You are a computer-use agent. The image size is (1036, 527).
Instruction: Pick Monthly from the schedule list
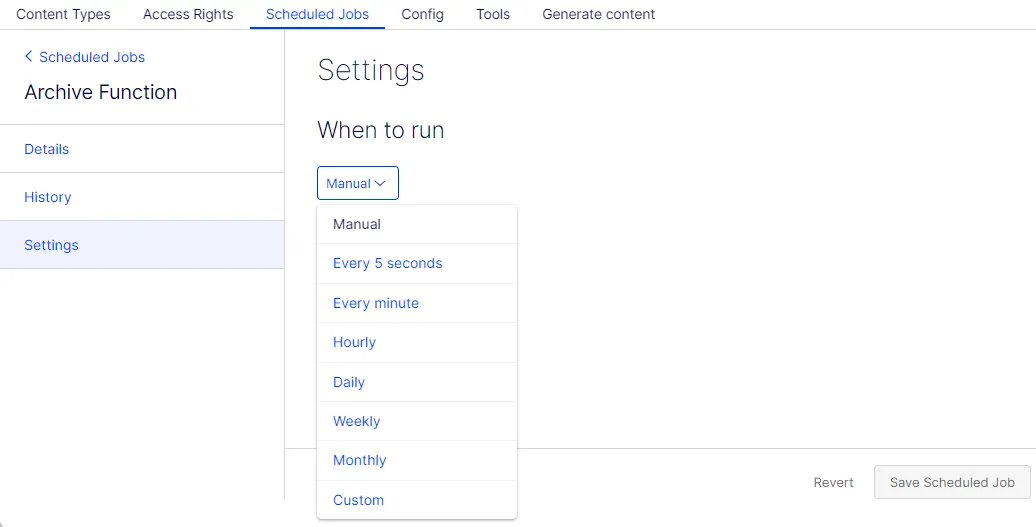point(417,460)
